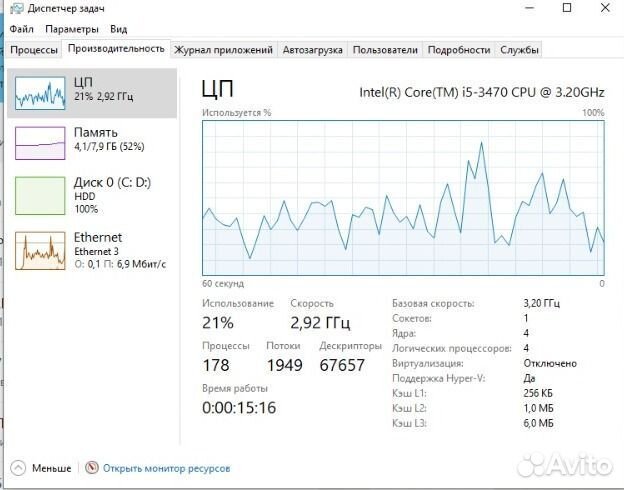
Task: Open the Автозагрузка tab
Action: tap(312, 50)
